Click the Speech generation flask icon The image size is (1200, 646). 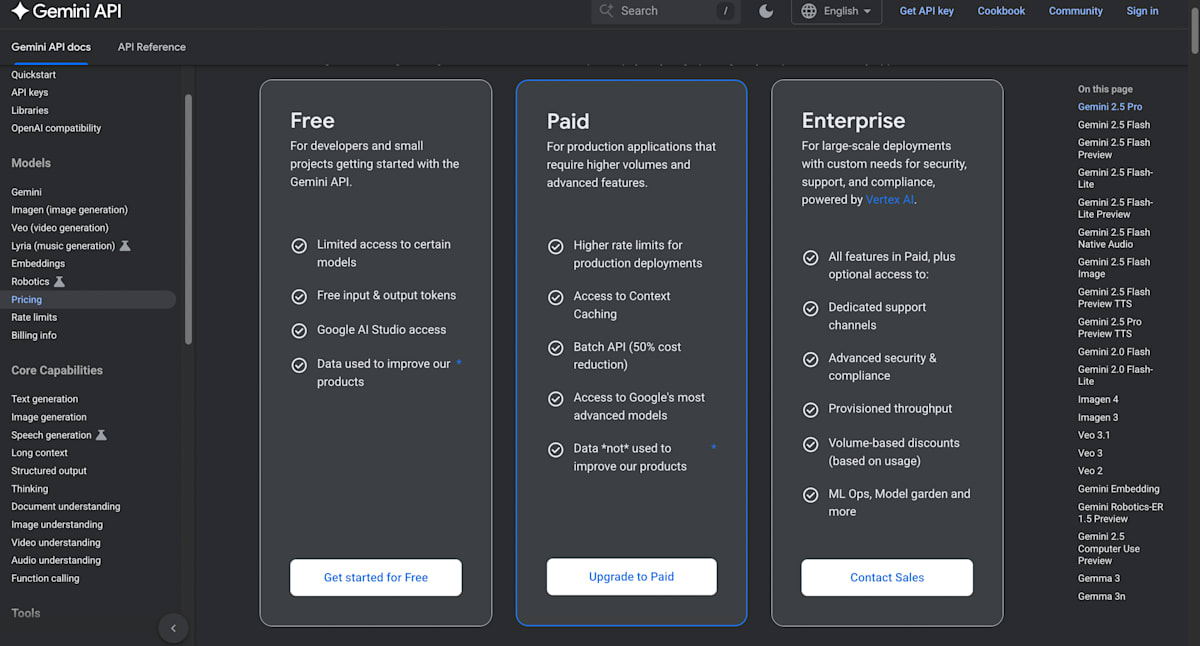point(101,435)
